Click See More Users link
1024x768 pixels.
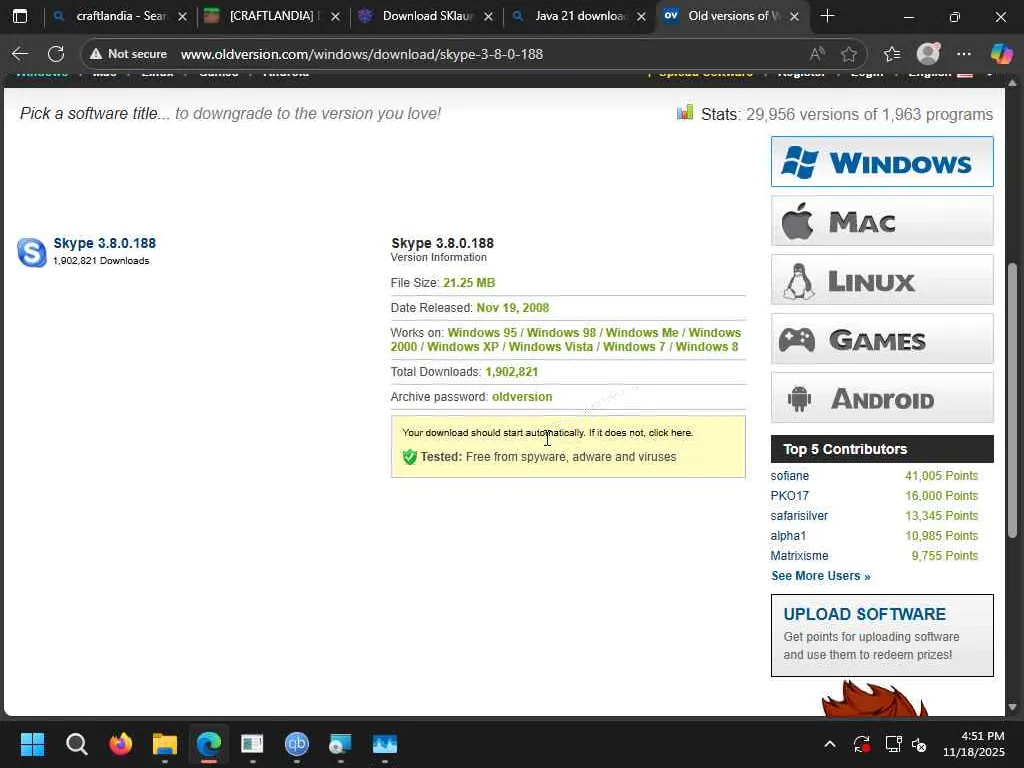(821, 576)
